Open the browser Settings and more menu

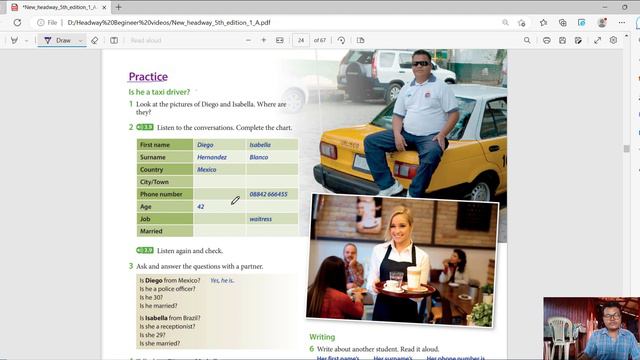tap(622, 23)
